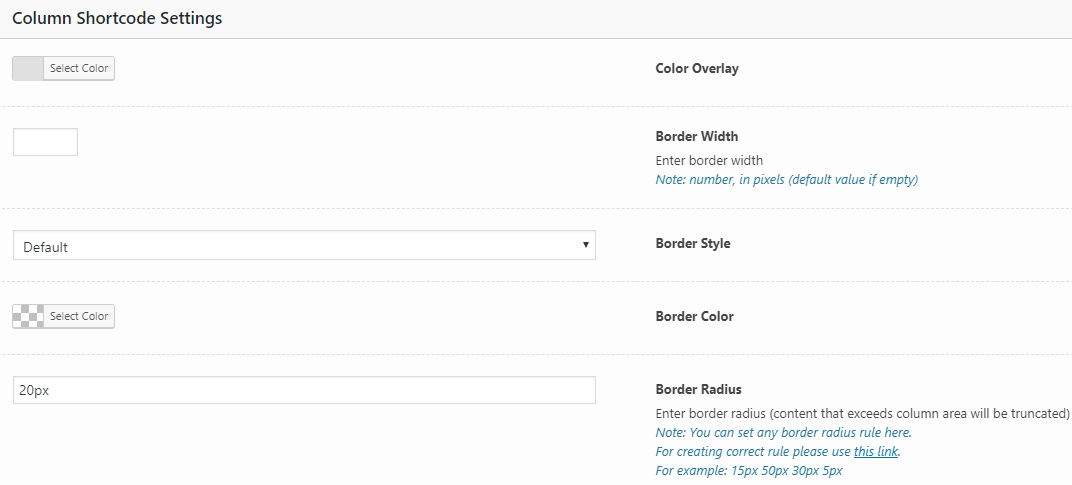1072x485 pixels.
Task: Click the Color Overlay label
Action: [697, 68]
